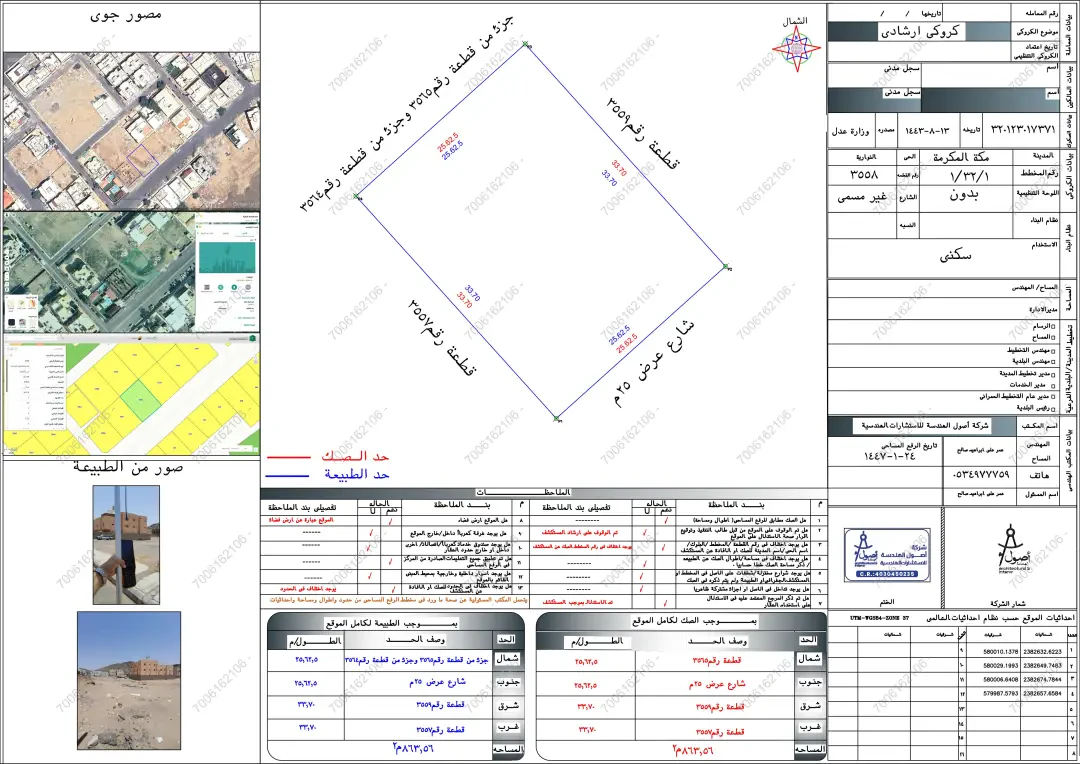Image resolution: width=1080 pixels, height=764 pixels.
Task: Click the 25.62.5 dimension on the northwest edge
Action: 450,146
